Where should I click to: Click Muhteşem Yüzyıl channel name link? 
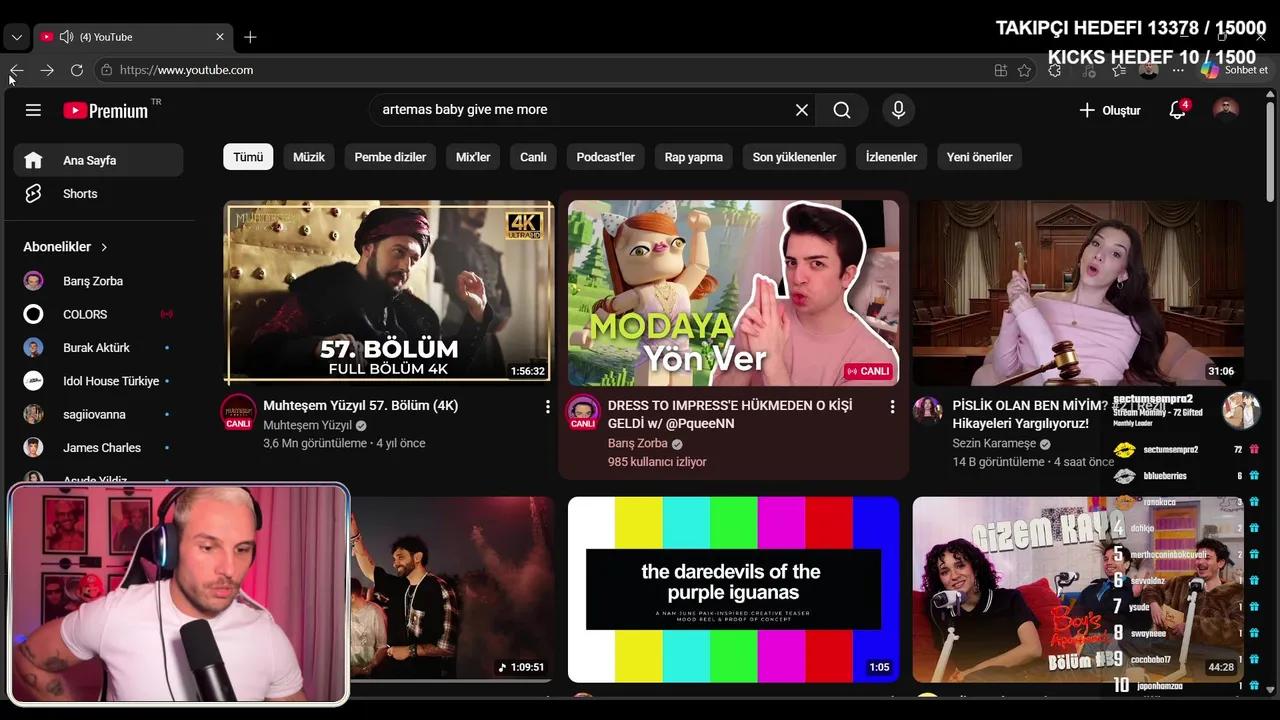(307, 425)
